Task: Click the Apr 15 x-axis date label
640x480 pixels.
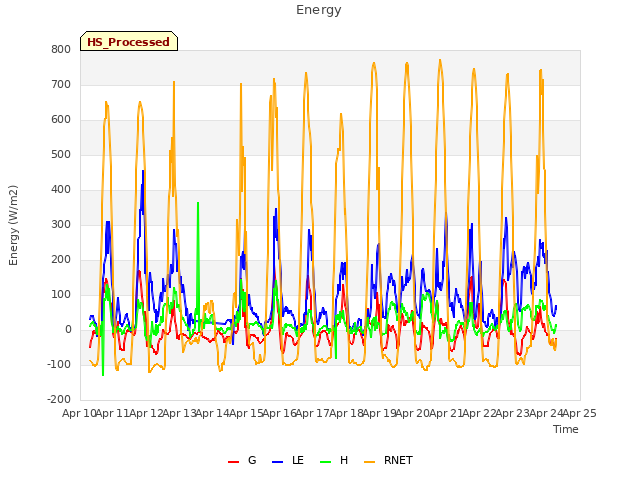Action: (247, 413)
